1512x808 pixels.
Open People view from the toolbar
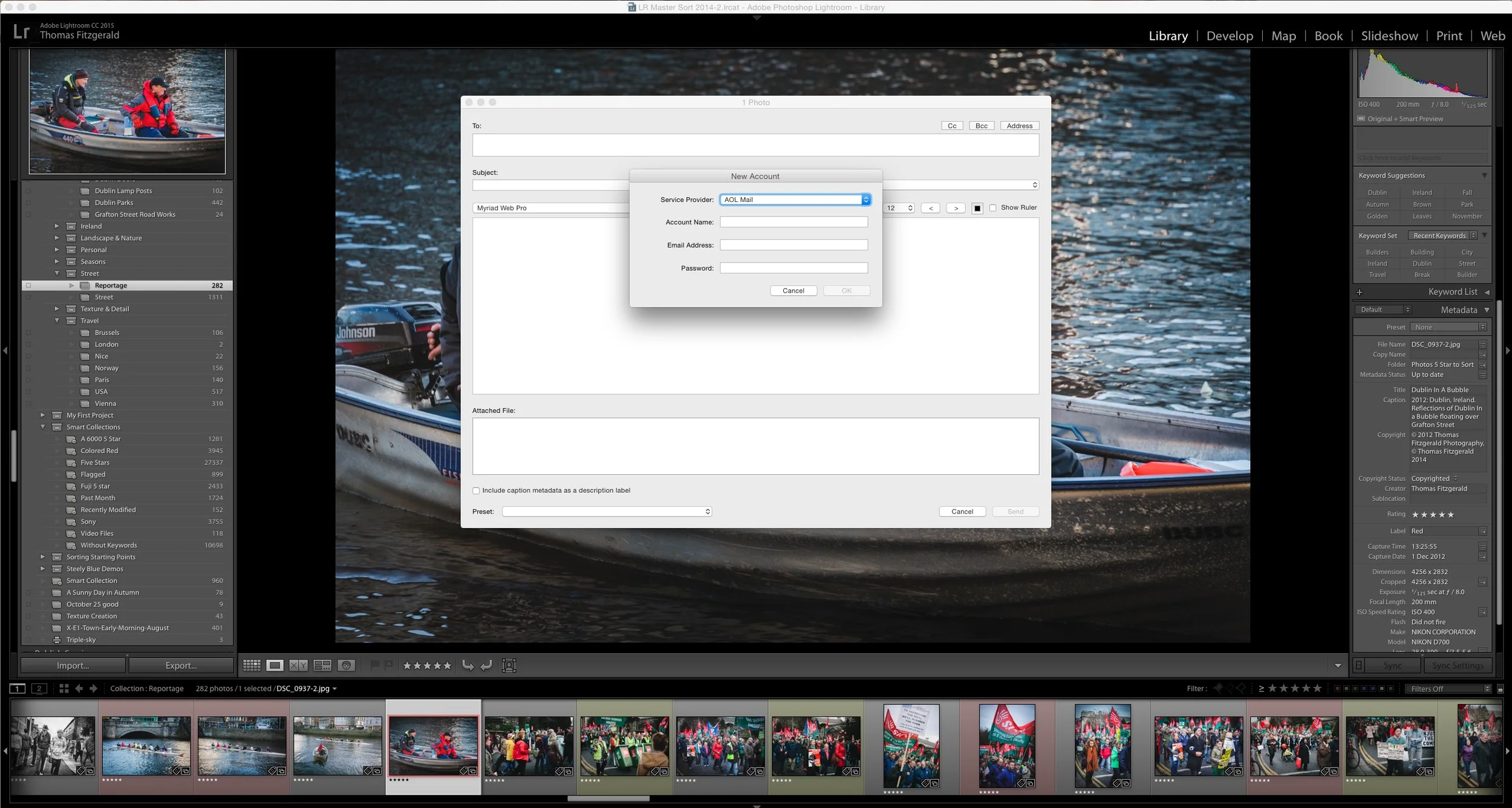[346, 665]
